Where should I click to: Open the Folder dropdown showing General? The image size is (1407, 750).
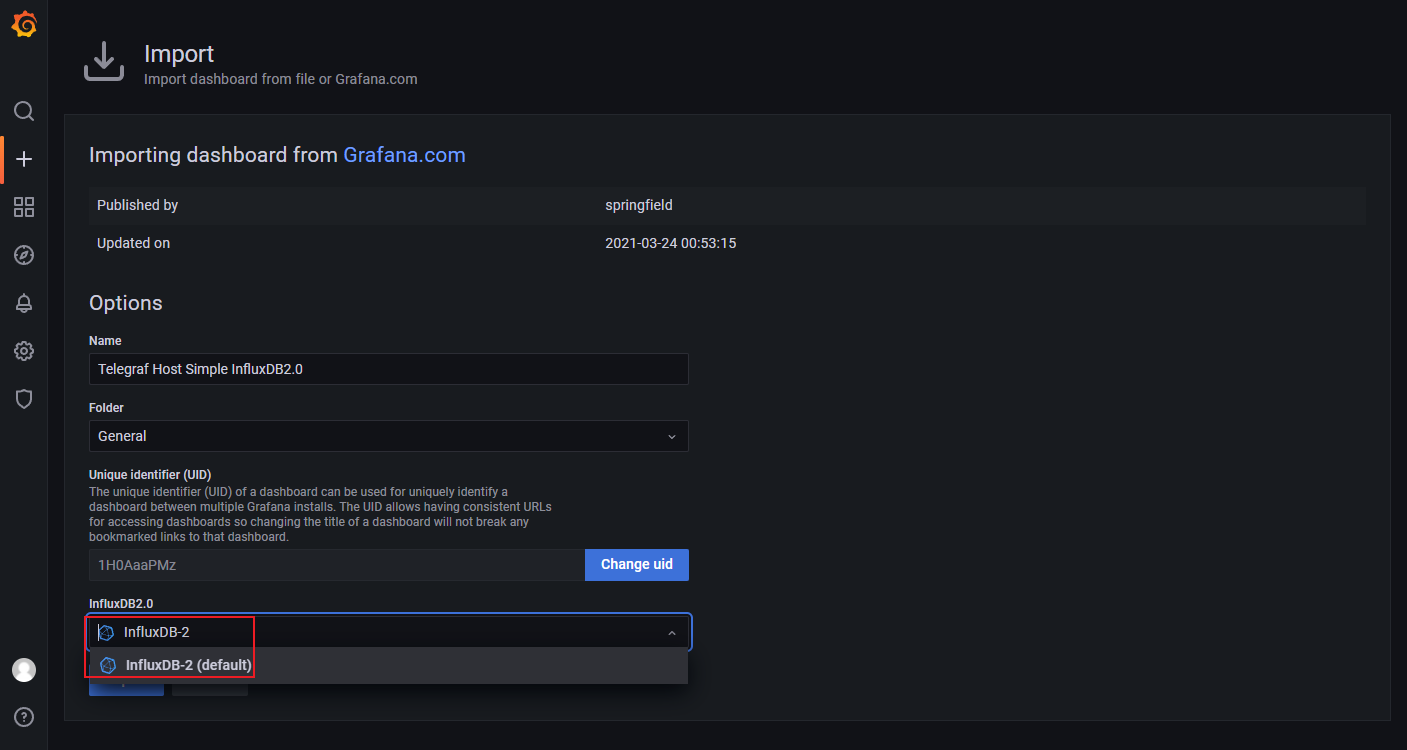(x=389, y=436)
